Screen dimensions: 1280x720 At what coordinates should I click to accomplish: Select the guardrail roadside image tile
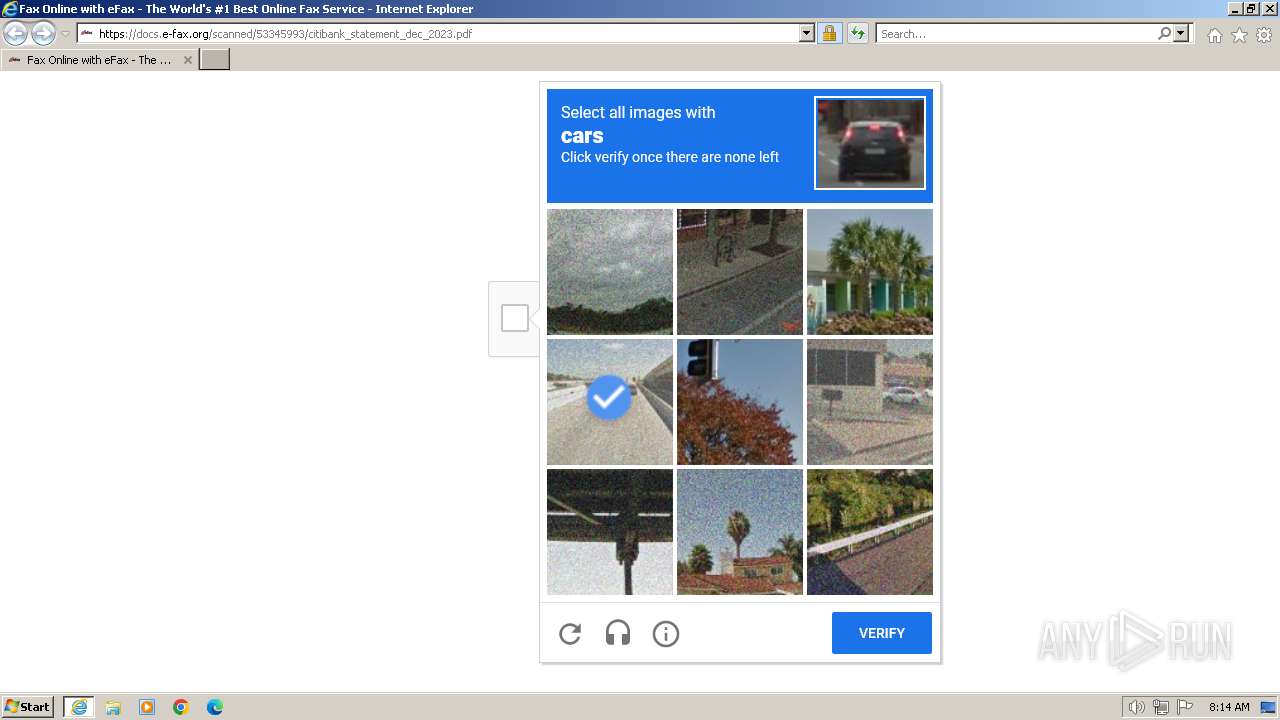pos(870,532)
